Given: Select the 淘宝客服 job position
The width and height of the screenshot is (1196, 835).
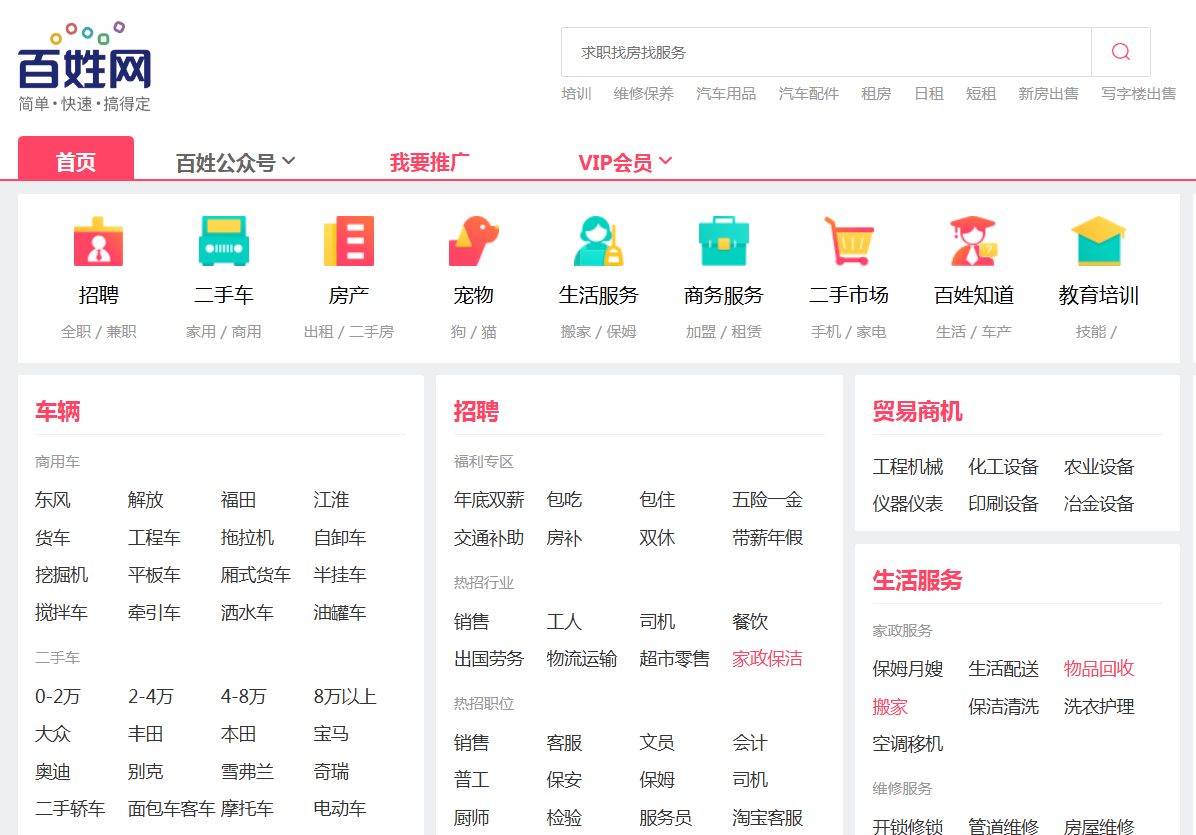Looking at the screenshot, I should [767, 818].
